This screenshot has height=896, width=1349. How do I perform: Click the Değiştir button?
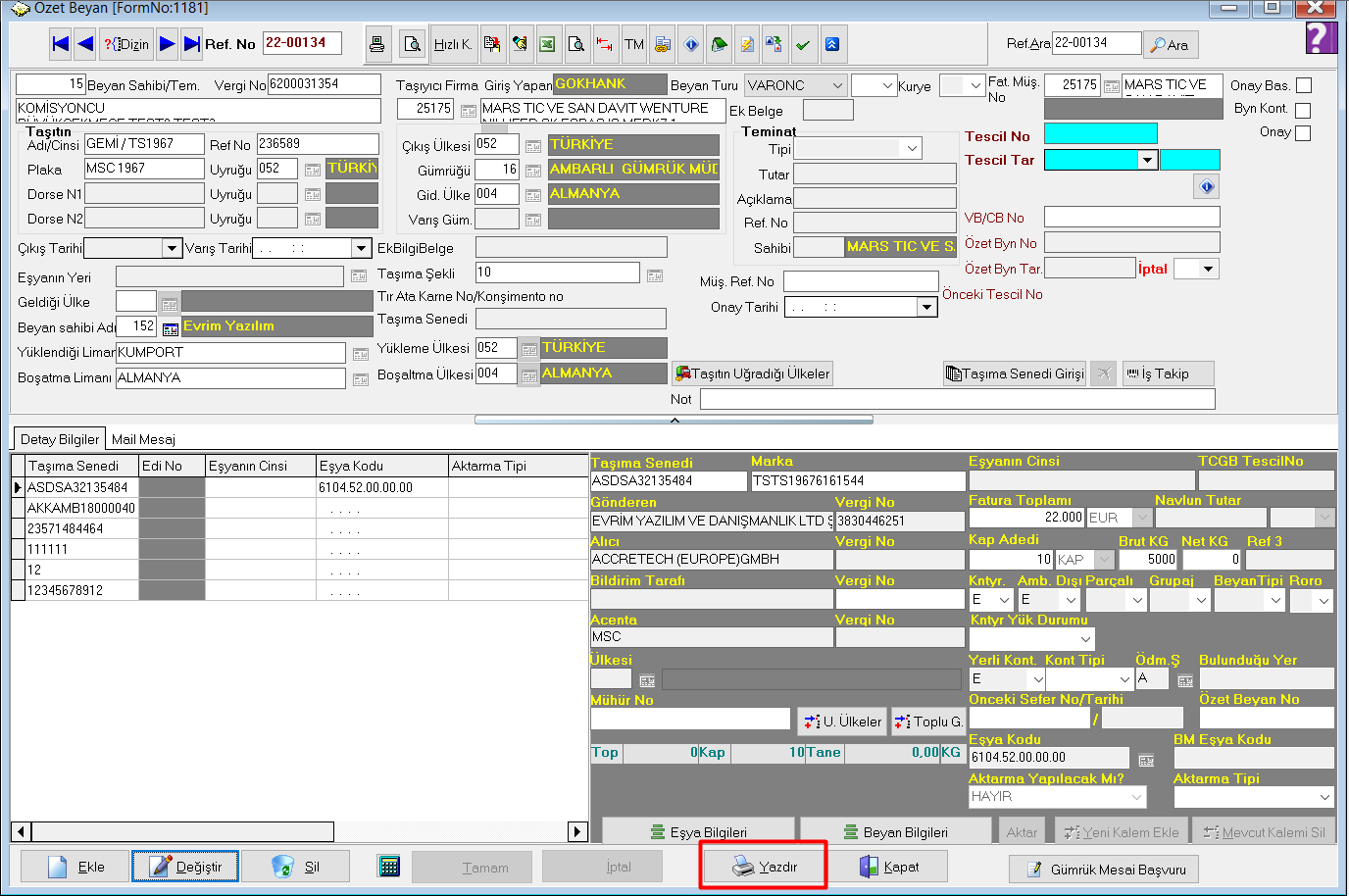[185, 867]
